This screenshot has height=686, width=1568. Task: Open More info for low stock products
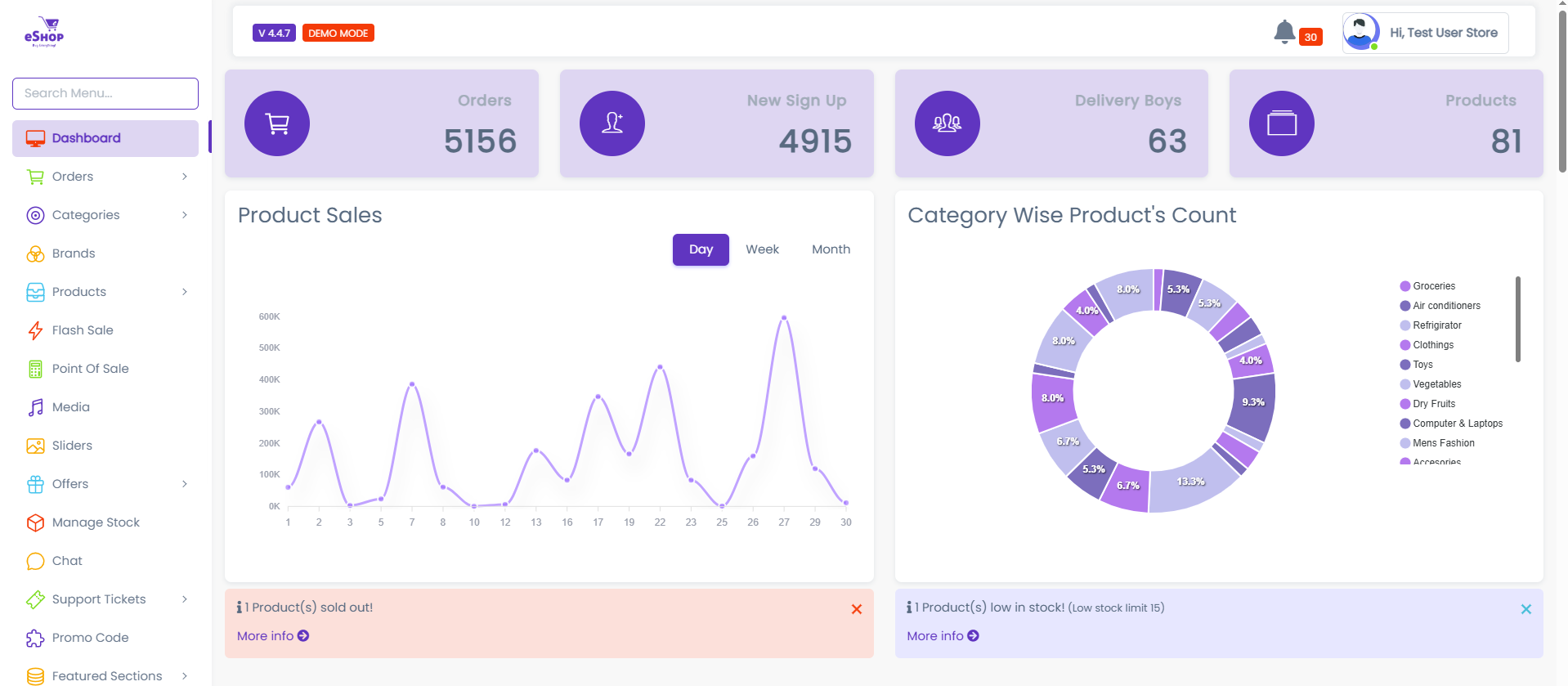[x=943, y=636]
